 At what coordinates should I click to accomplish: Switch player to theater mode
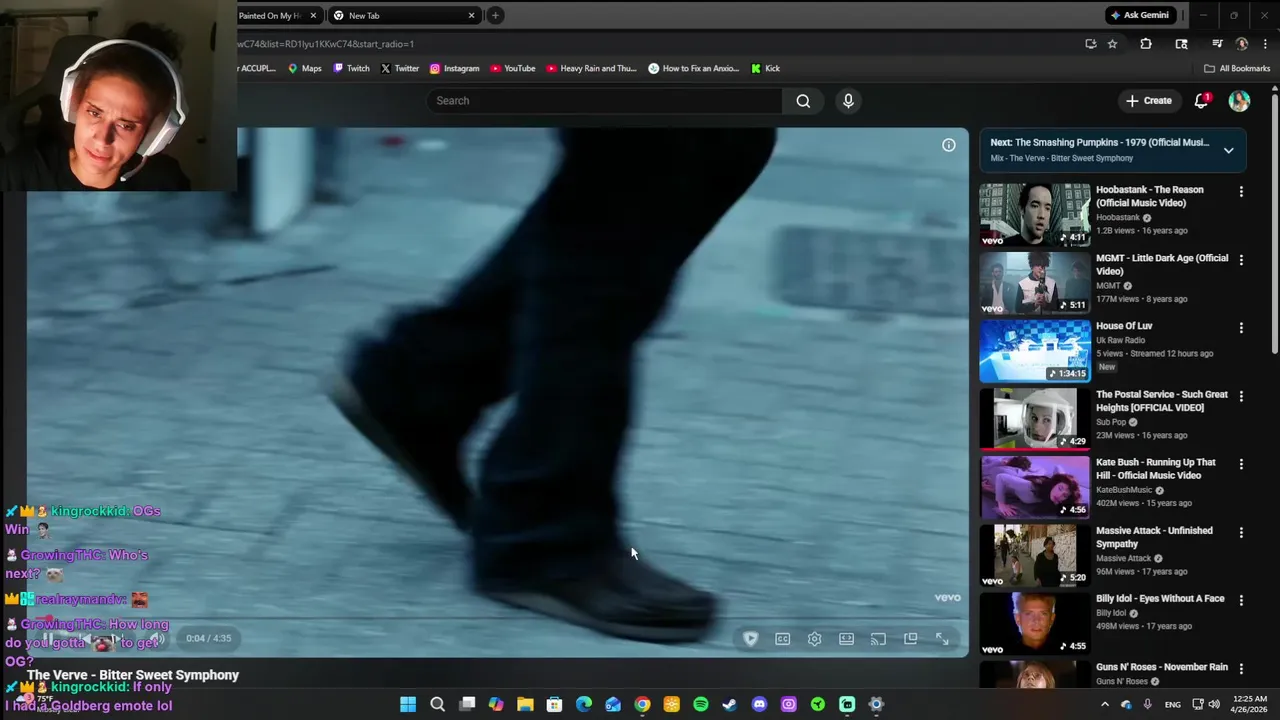847,639
